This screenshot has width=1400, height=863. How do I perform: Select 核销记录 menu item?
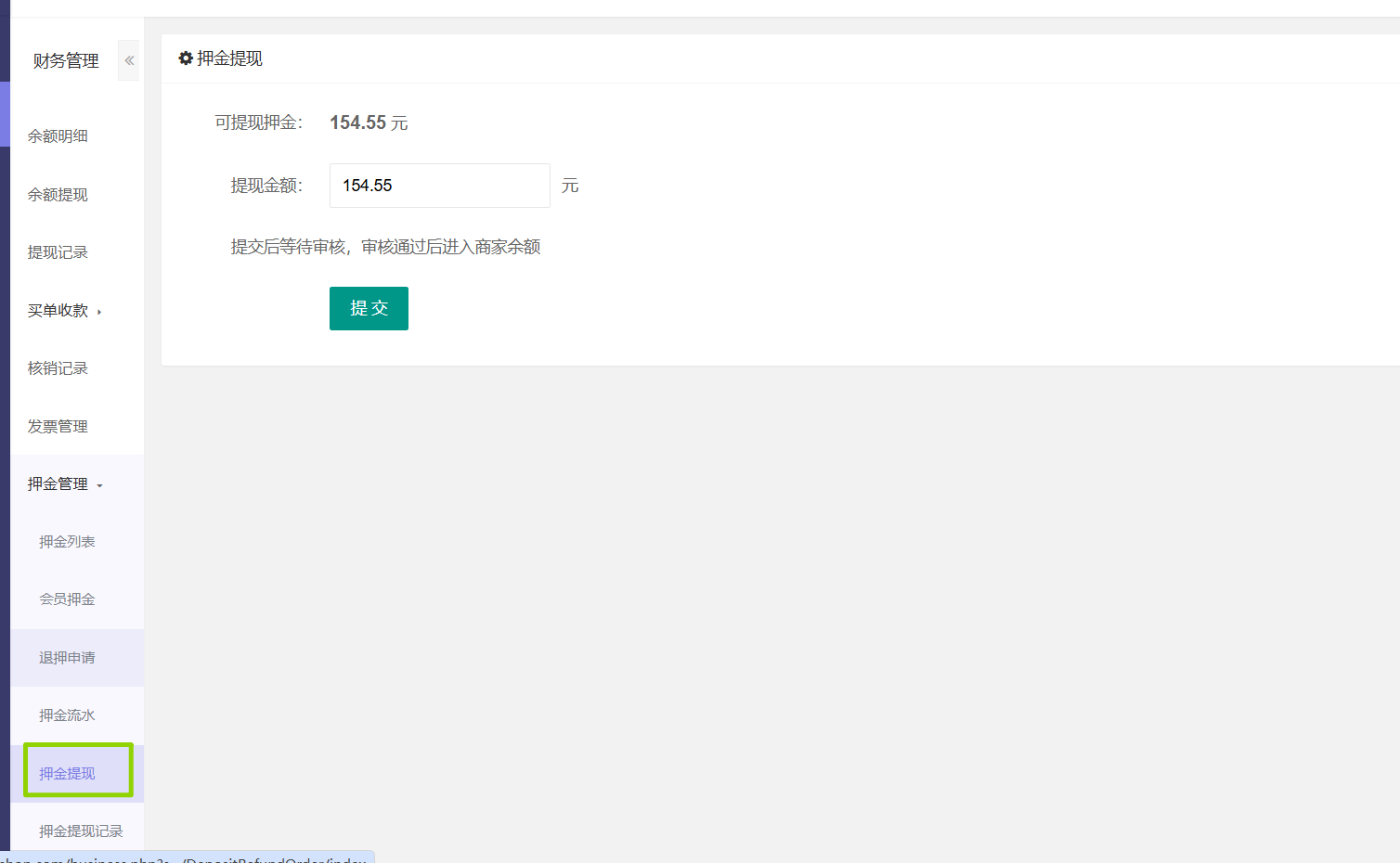point(58,368)
